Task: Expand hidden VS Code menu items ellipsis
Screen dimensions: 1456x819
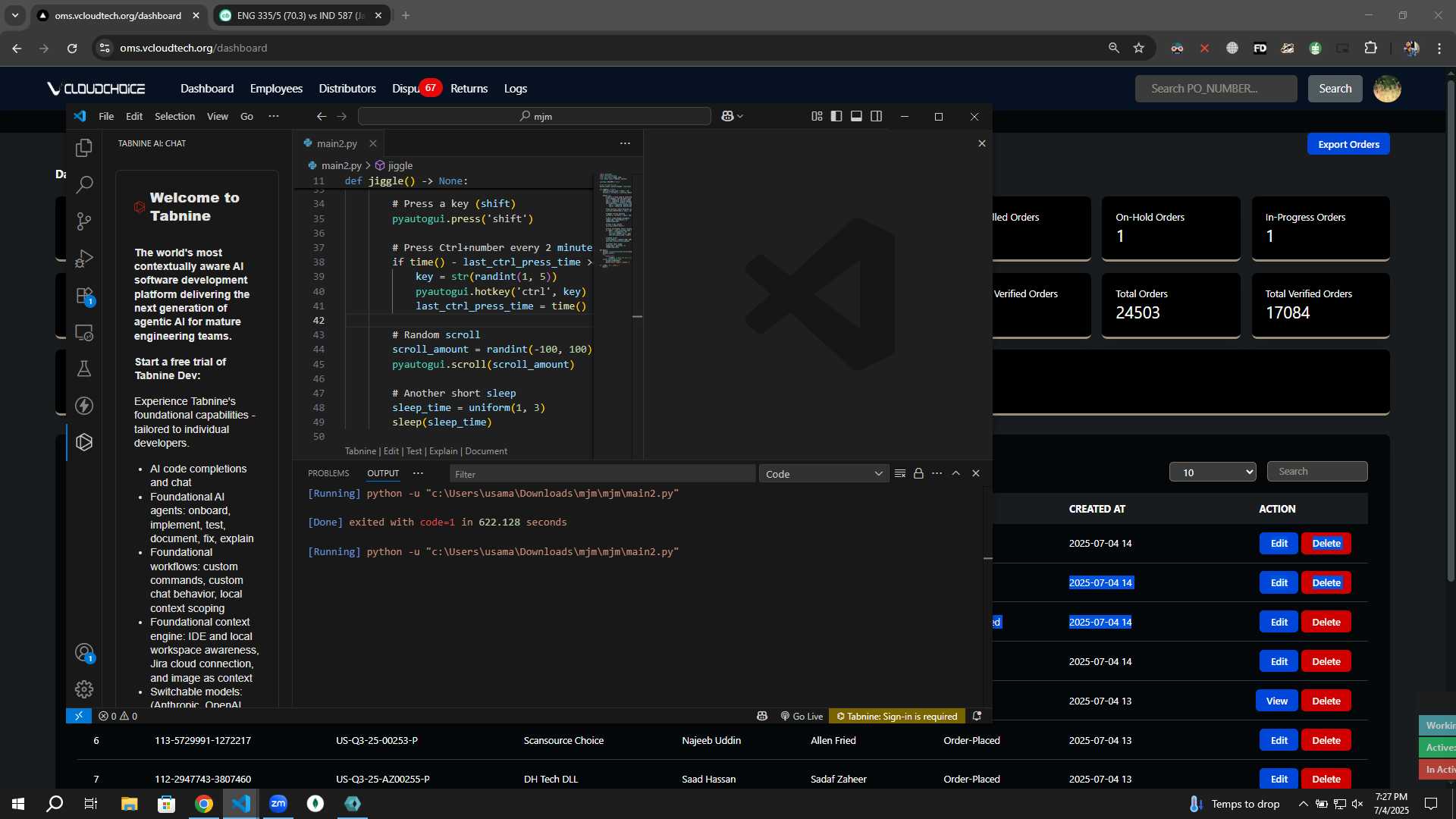Action: [x=274, y=116]
